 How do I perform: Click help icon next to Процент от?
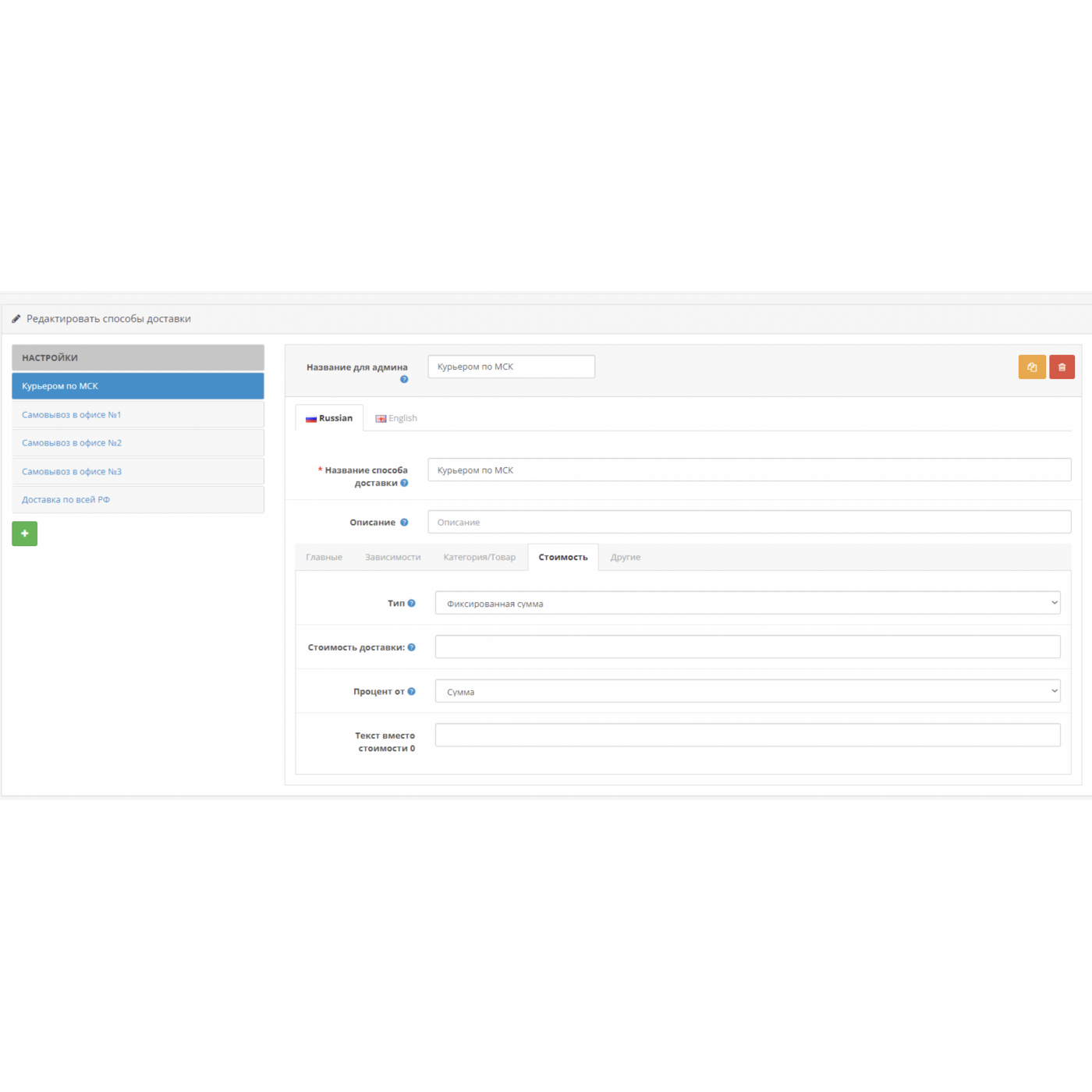click(411, 691)
